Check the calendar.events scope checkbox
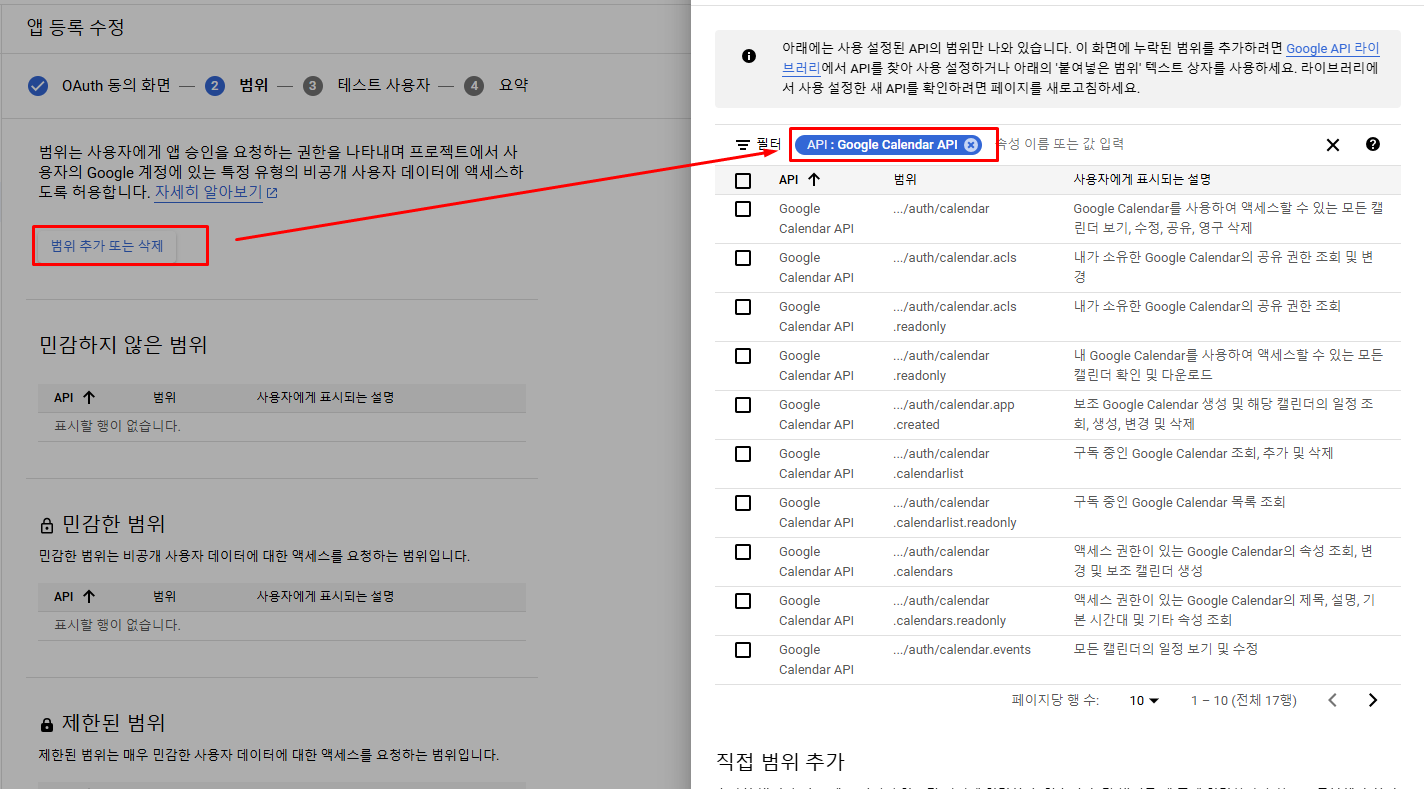The image size is (1424, 789). (743, 650)
